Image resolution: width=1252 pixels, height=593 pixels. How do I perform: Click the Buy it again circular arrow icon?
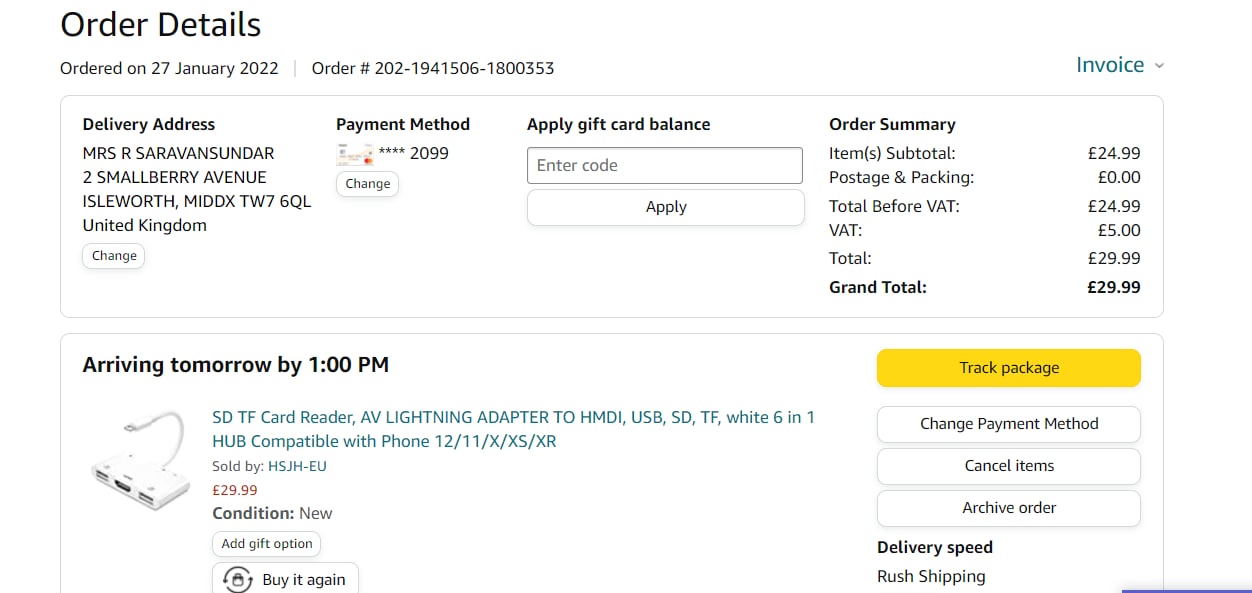point(238,580)
